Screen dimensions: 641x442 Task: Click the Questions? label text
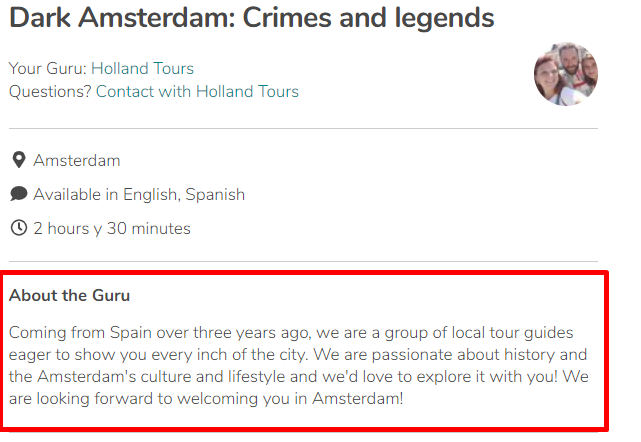[50, 91]
